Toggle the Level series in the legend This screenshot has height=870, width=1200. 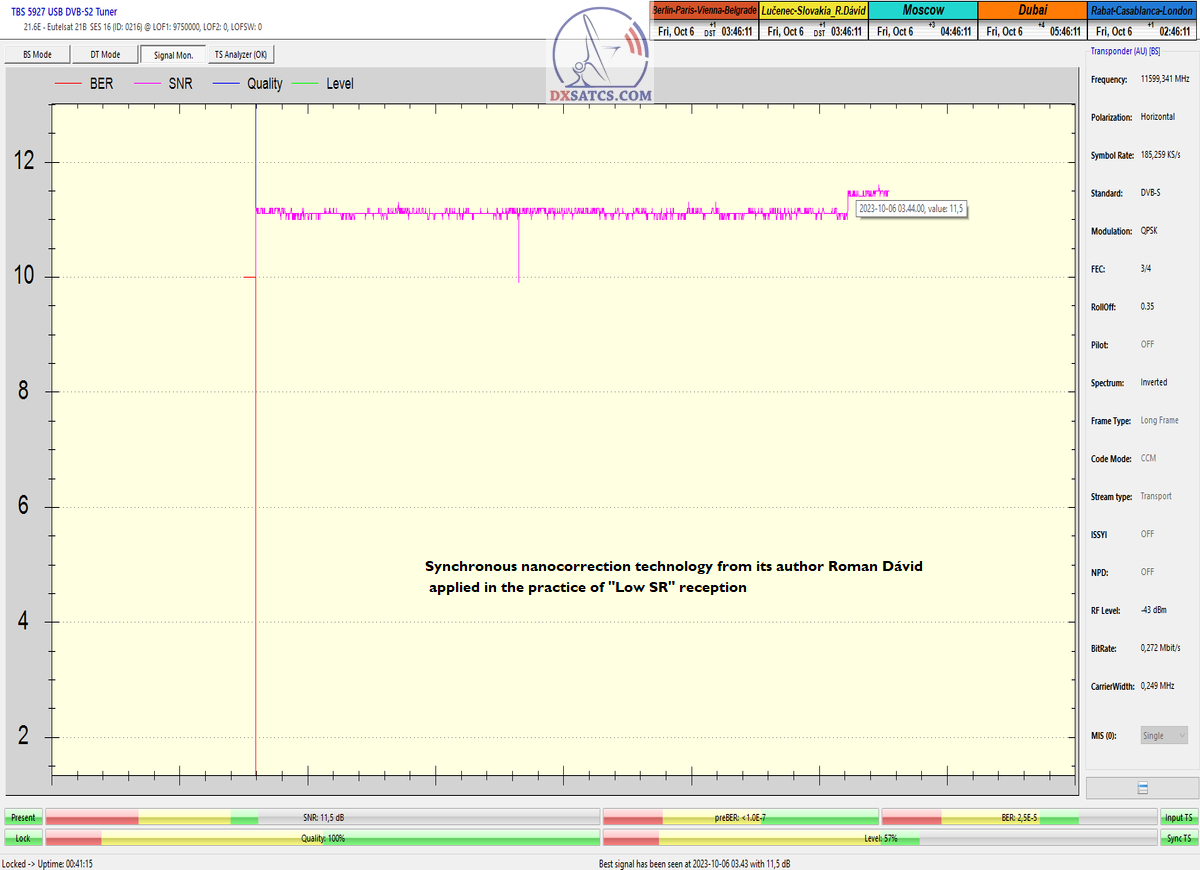tap(340, 84)
